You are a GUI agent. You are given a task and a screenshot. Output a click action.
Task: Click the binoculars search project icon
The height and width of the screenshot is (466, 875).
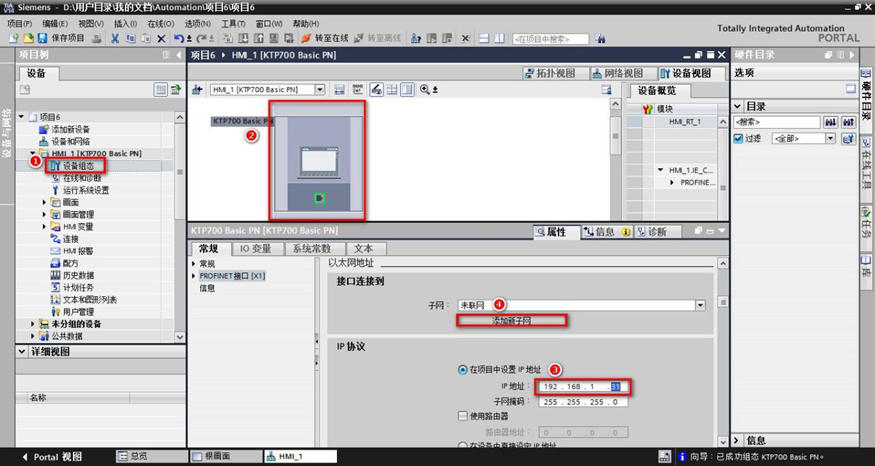coord(600,39)
